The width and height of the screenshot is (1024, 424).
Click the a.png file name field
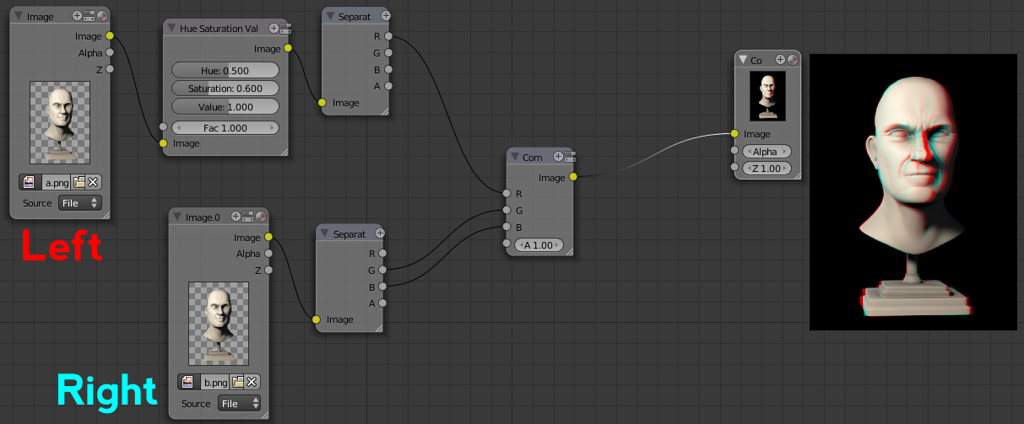[56, 182]
